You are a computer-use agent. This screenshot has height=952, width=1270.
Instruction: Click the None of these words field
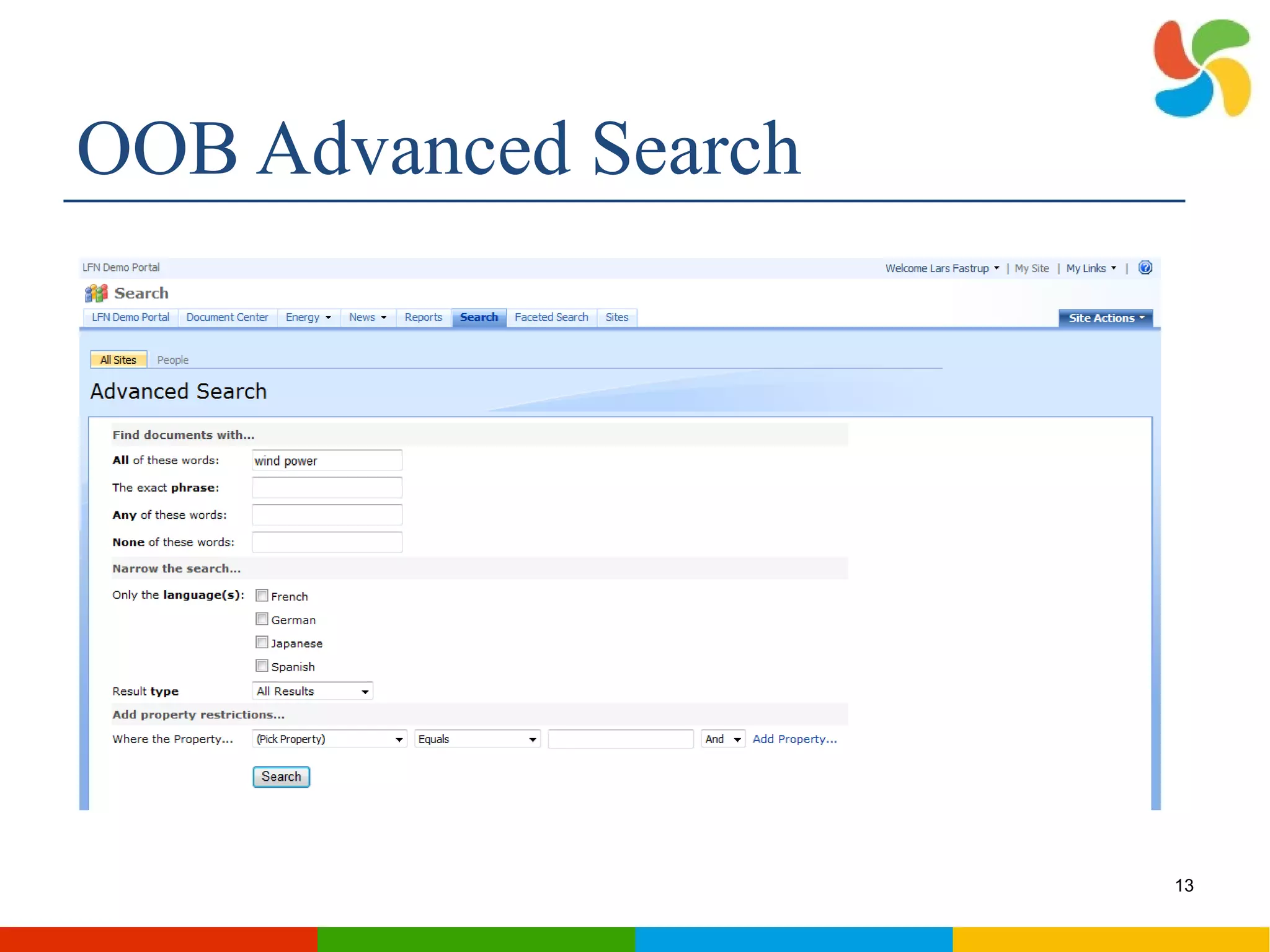coord(327,542)
